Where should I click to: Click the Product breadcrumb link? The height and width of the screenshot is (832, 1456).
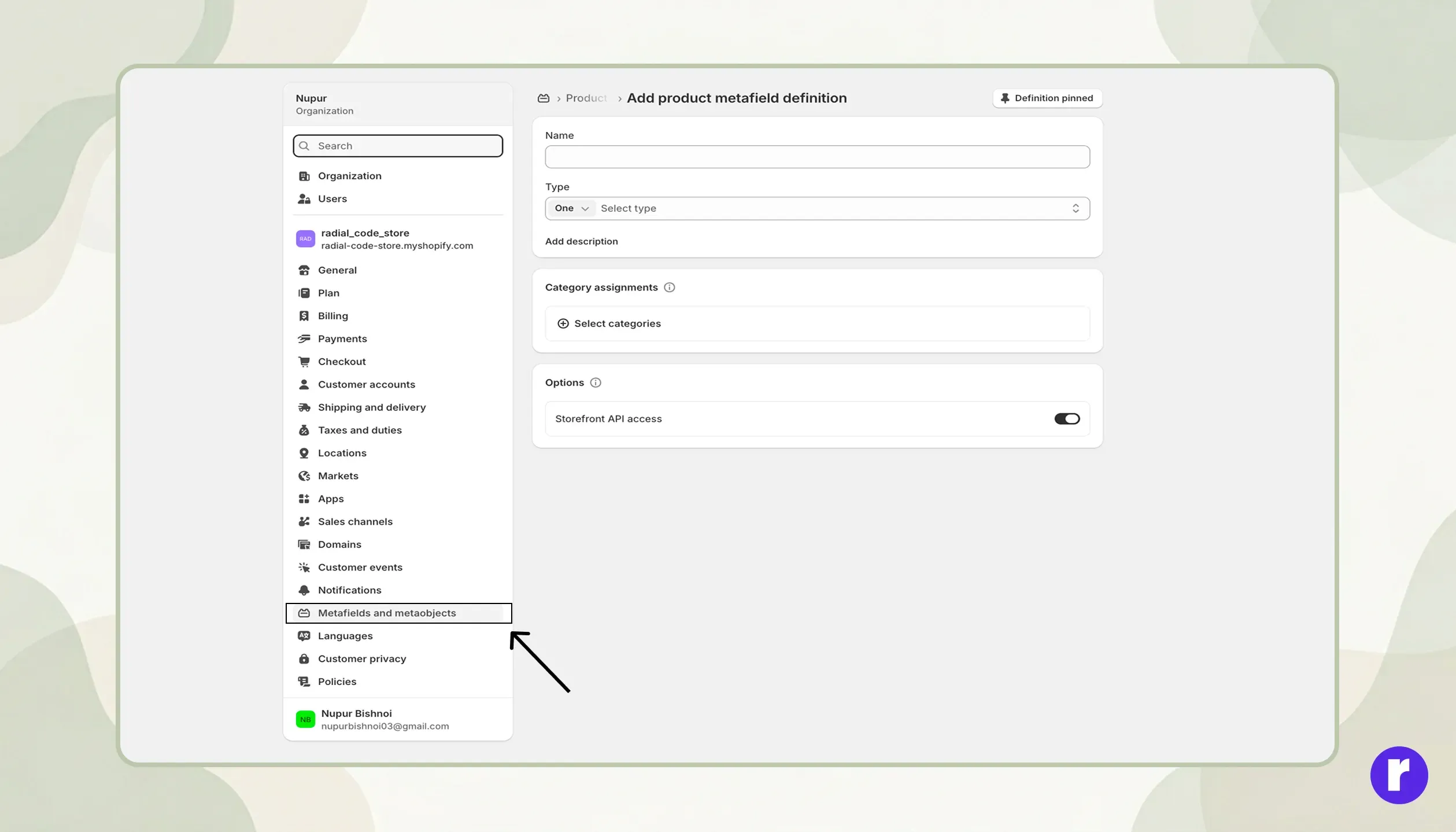coord(586,98)
